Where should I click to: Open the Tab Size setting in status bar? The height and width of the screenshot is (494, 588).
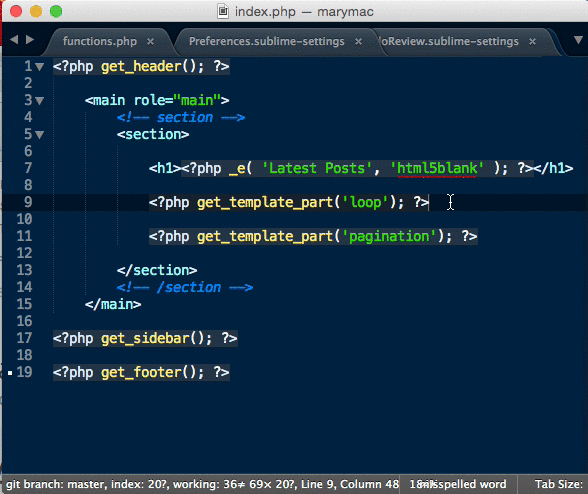point(559,484)
